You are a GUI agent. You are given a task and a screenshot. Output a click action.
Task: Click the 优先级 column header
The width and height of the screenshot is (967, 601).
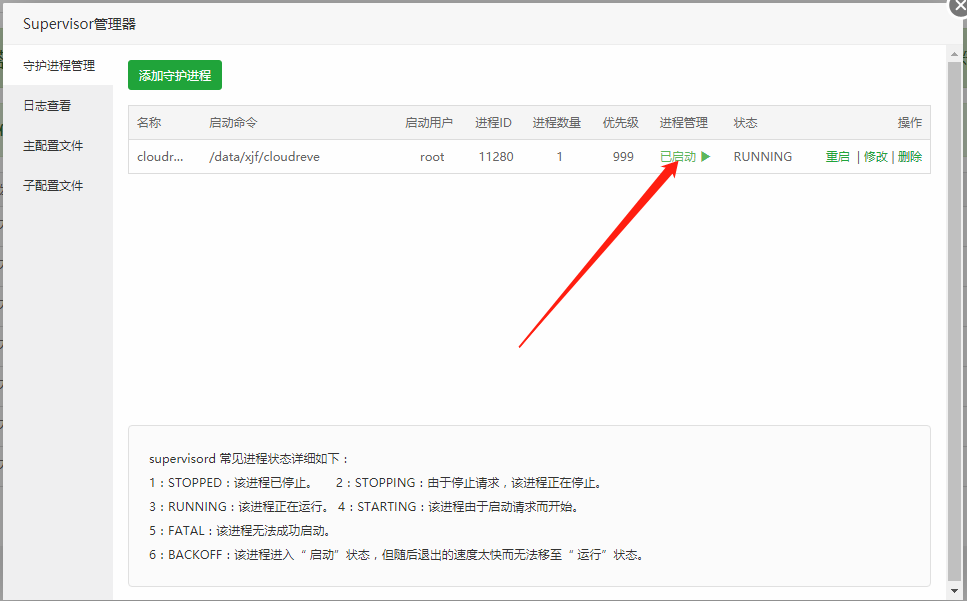point(620,123)
